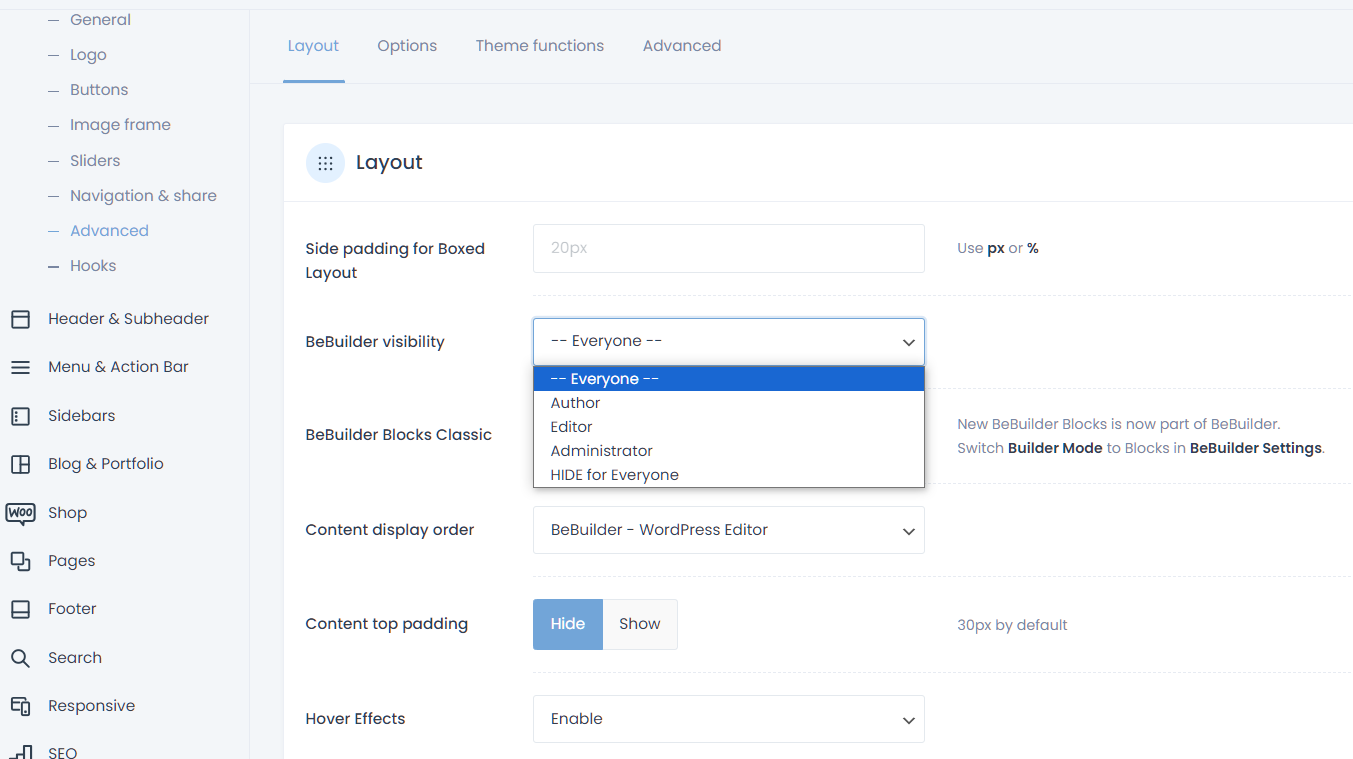Screen dimensions: 1353x759
Task: Select Hide for Content top padding
Action: pos(568,624)
